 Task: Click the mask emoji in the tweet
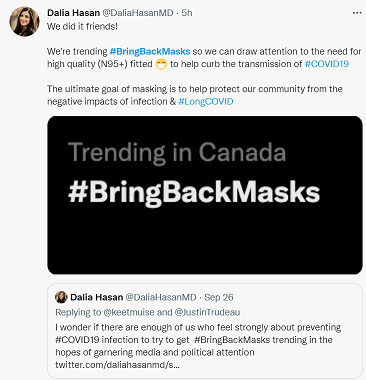point(161,64)
